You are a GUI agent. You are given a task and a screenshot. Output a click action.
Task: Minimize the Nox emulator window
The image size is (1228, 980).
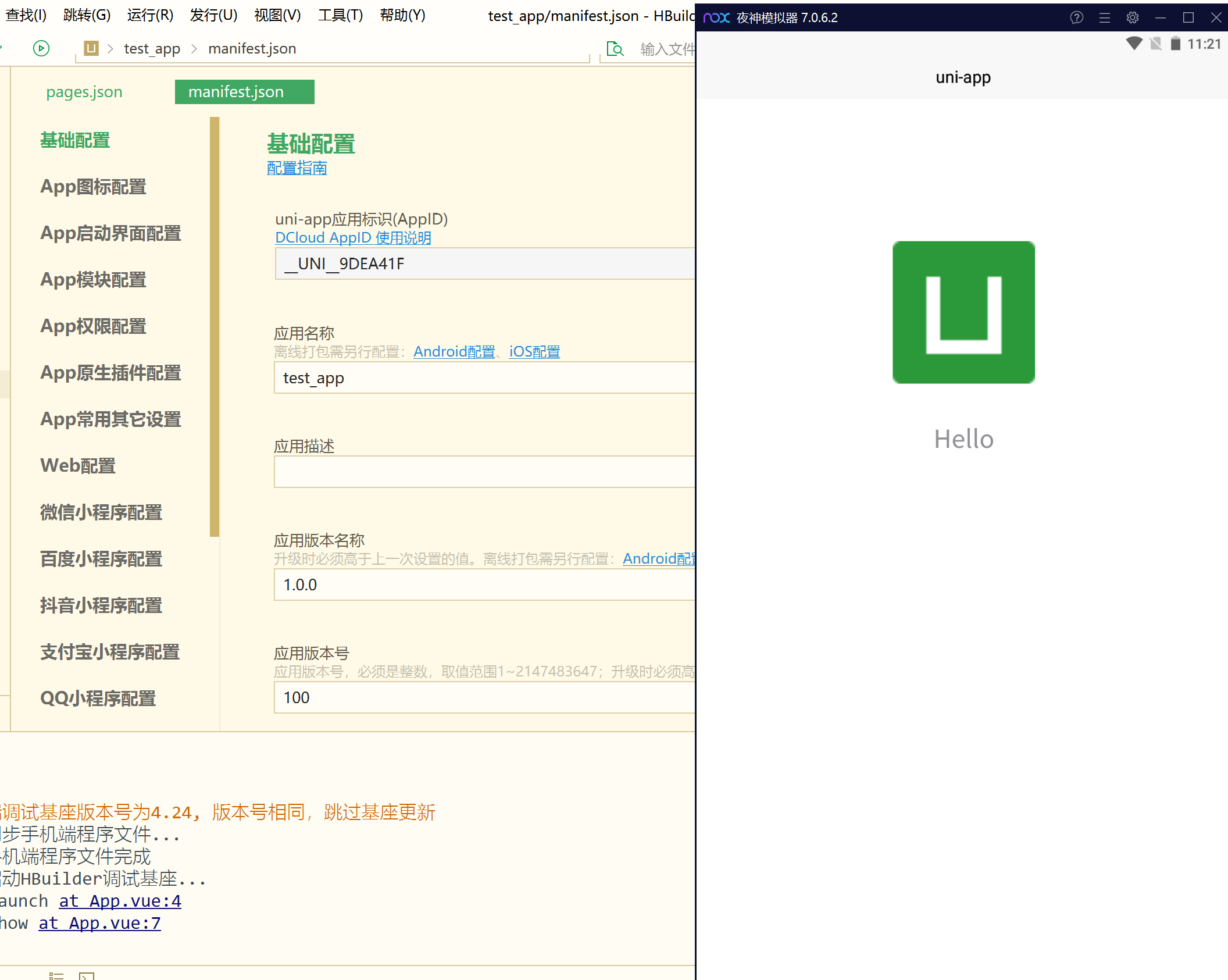[1161, 17]
